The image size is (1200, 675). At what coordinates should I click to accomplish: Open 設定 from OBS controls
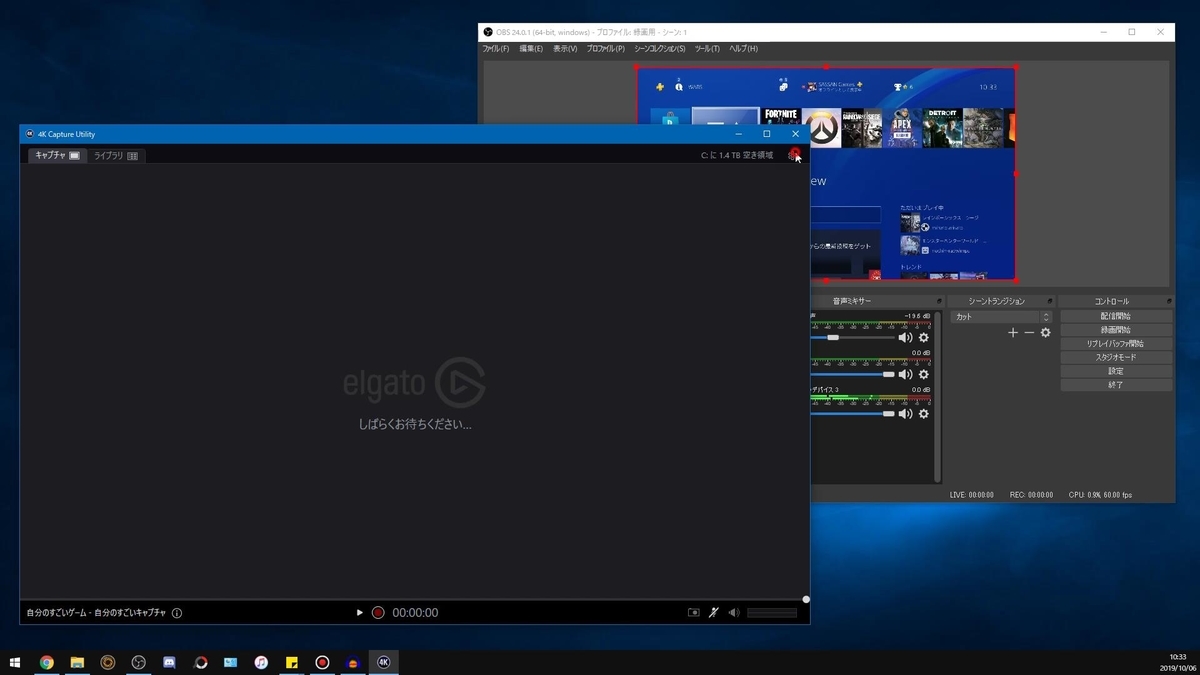(x=1116, y=371)
